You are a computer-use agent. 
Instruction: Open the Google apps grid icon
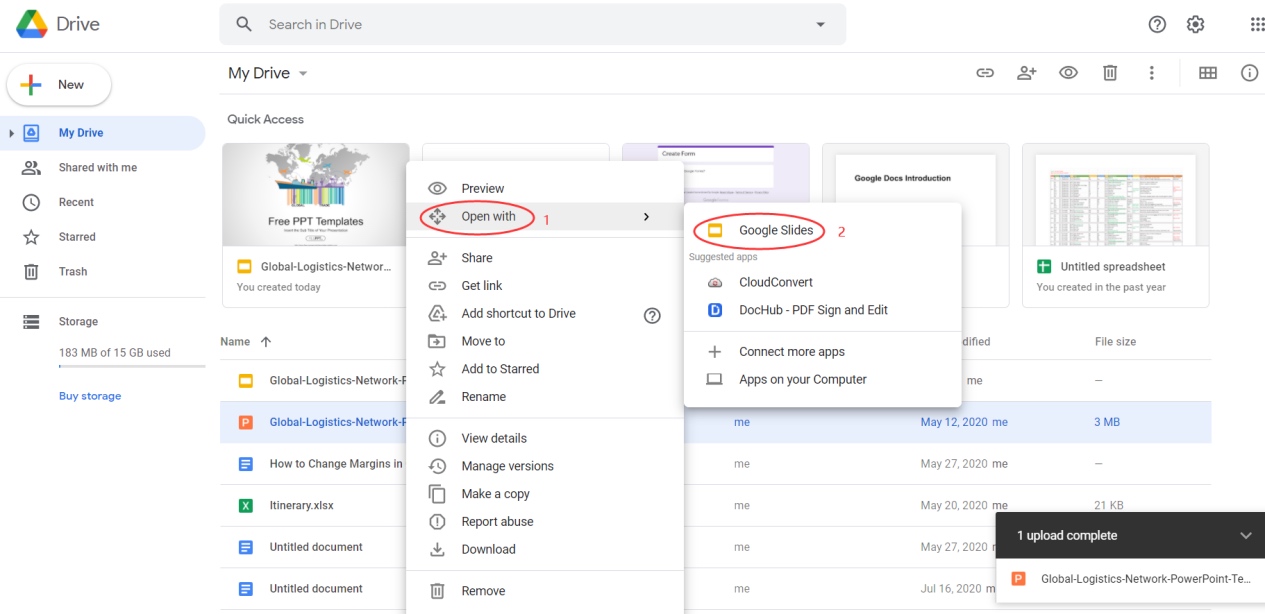pos(1257,25)
